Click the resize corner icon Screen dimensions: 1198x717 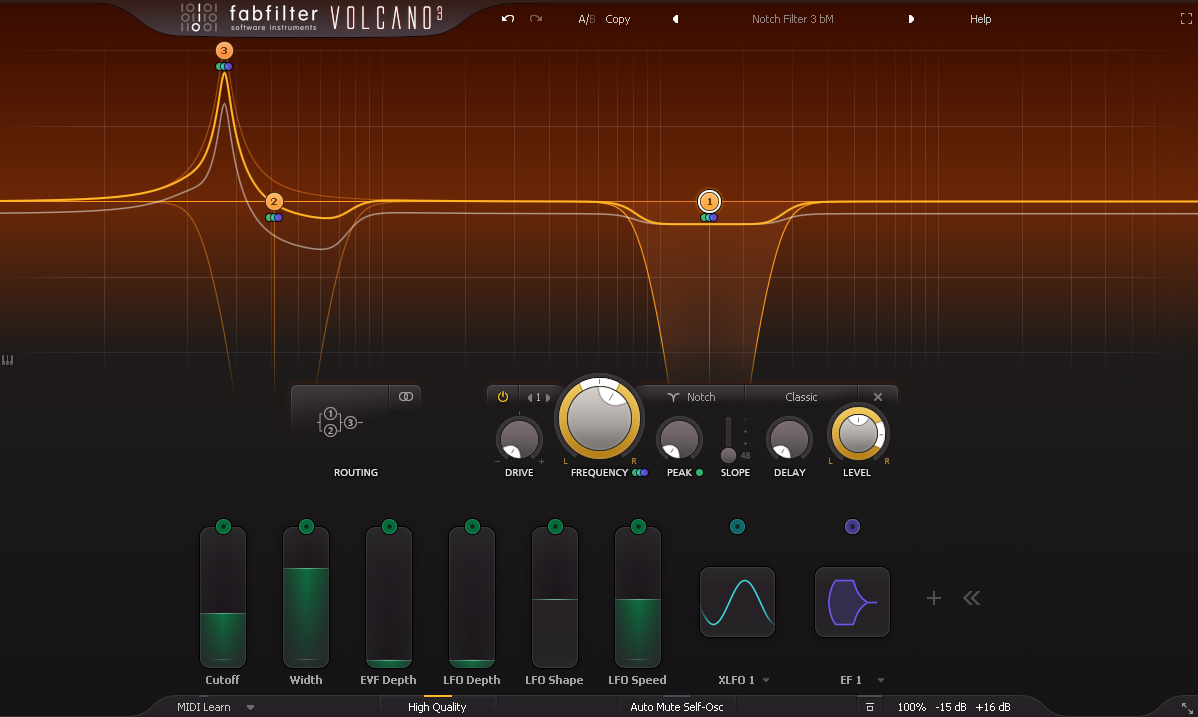1187,708
